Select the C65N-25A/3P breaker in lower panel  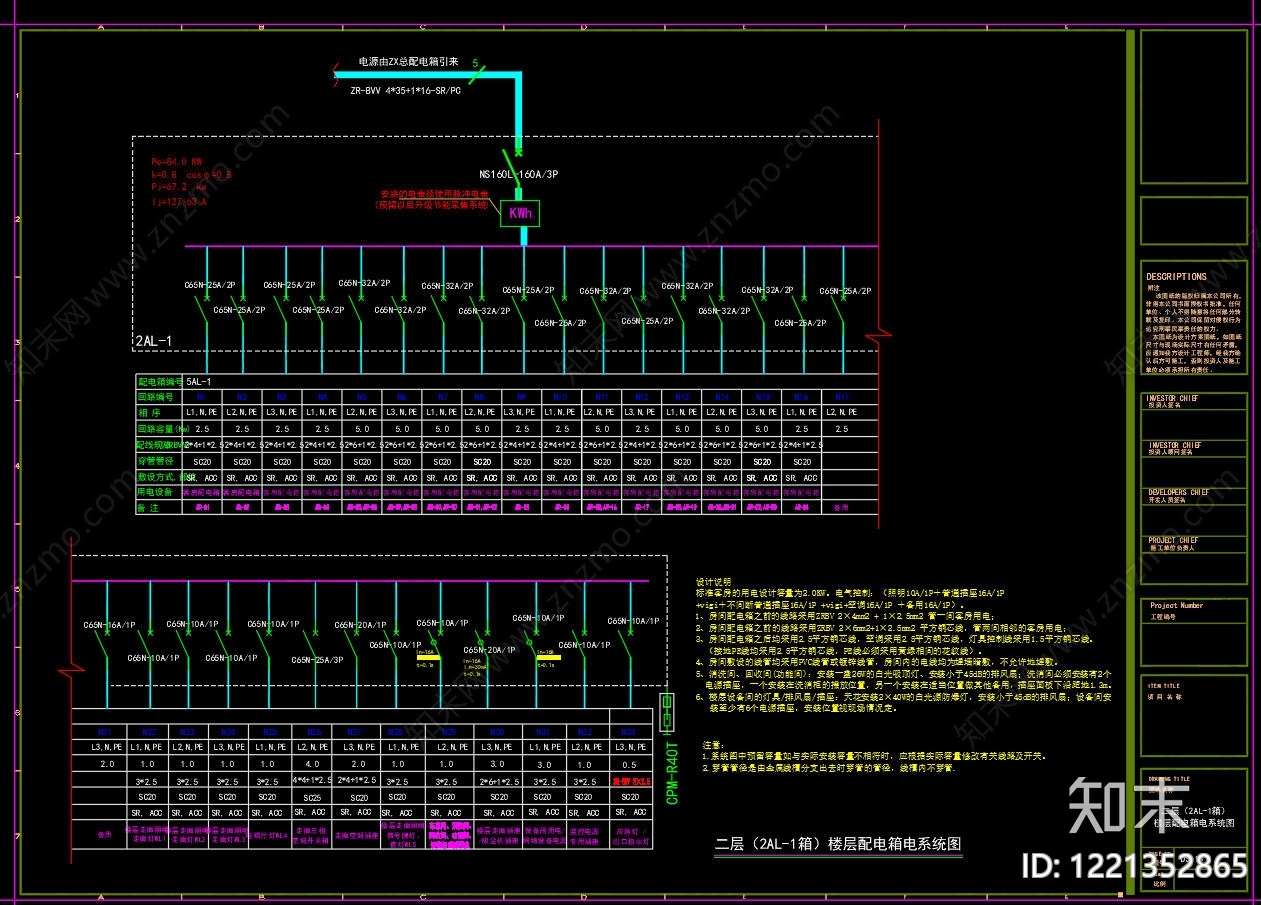click(315, 660)
